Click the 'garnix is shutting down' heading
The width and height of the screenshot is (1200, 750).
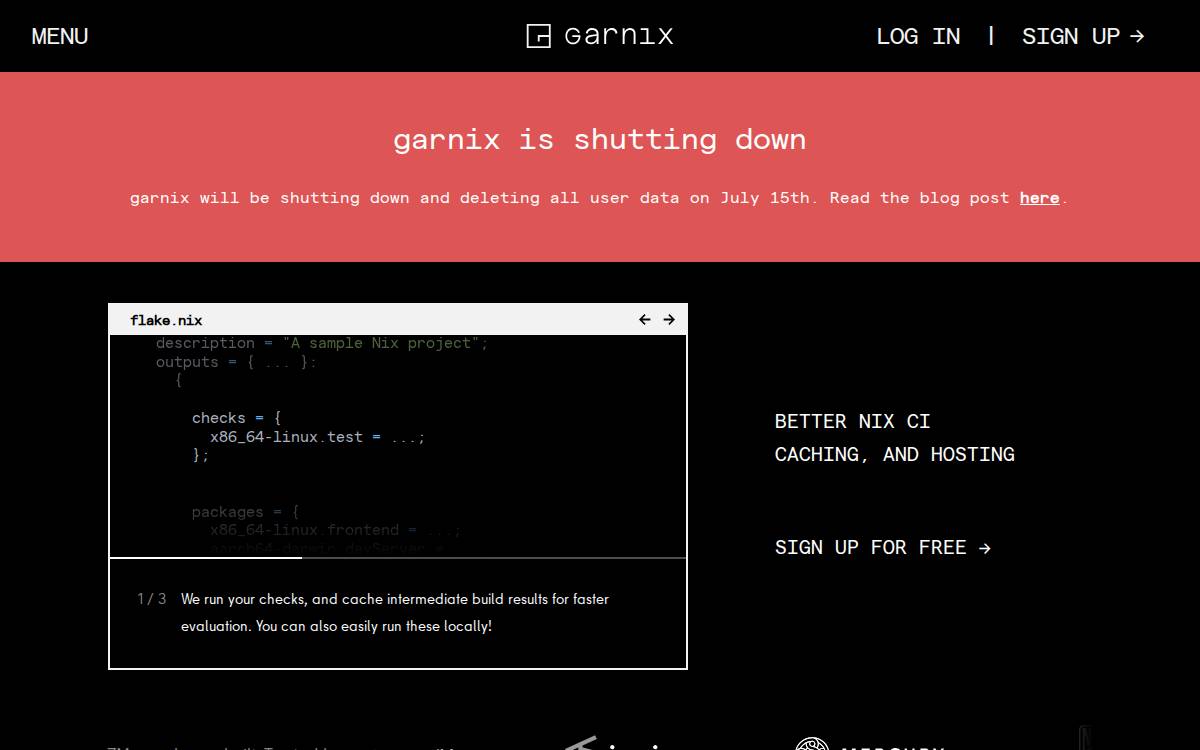pyautogui.click(x=600, y=139)
